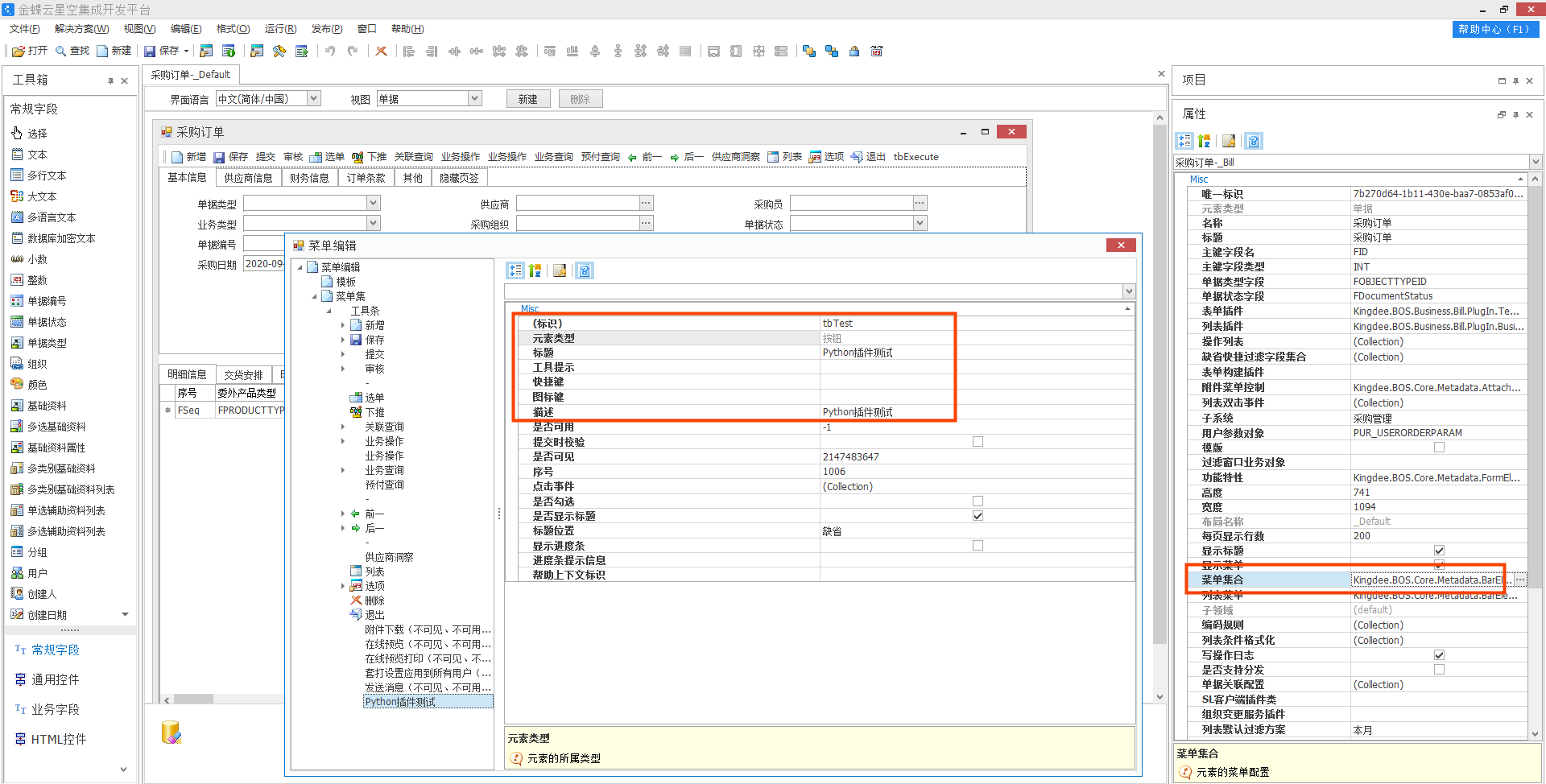Screen dimensions: 1546x784
Task: Click the database icon below form designer
Action: (x=171, y=732)
